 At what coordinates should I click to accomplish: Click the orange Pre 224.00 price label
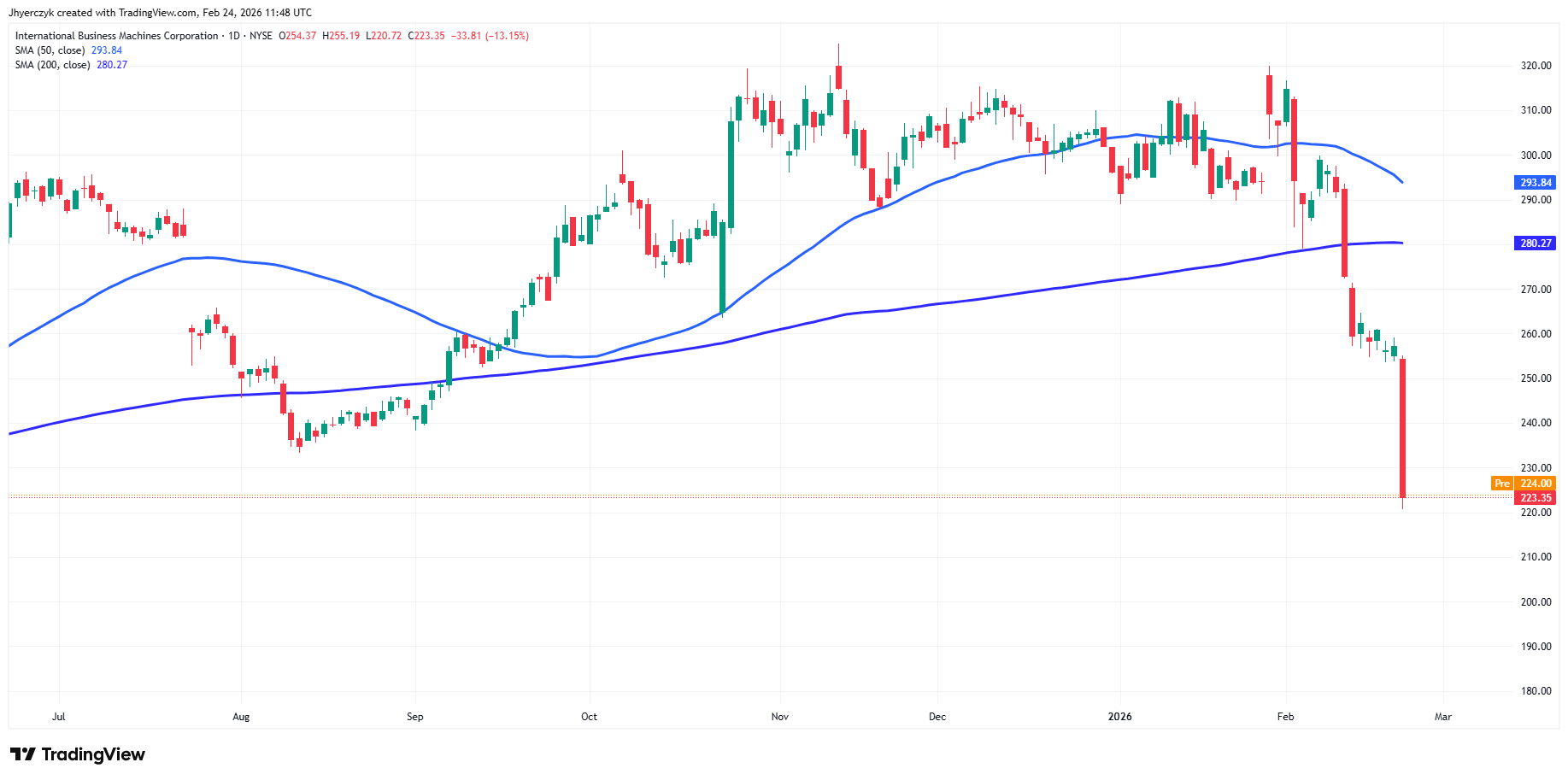pyautogui.click(x=1524, y=484)
